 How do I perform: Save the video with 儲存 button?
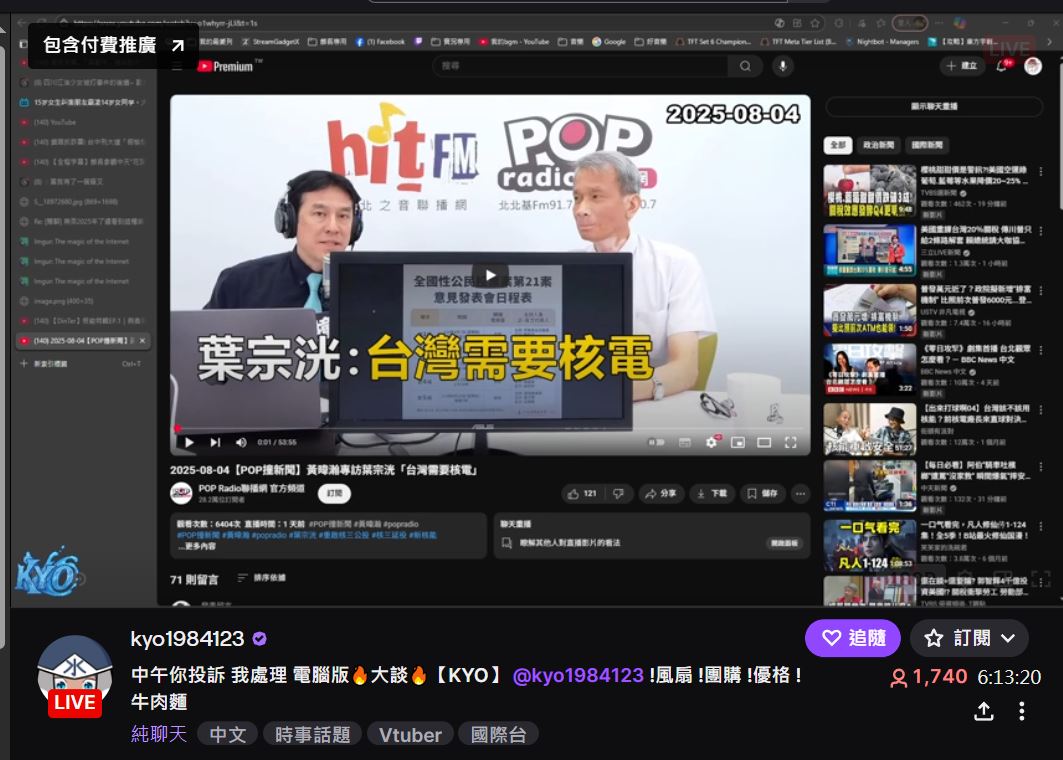click(763, 494)
